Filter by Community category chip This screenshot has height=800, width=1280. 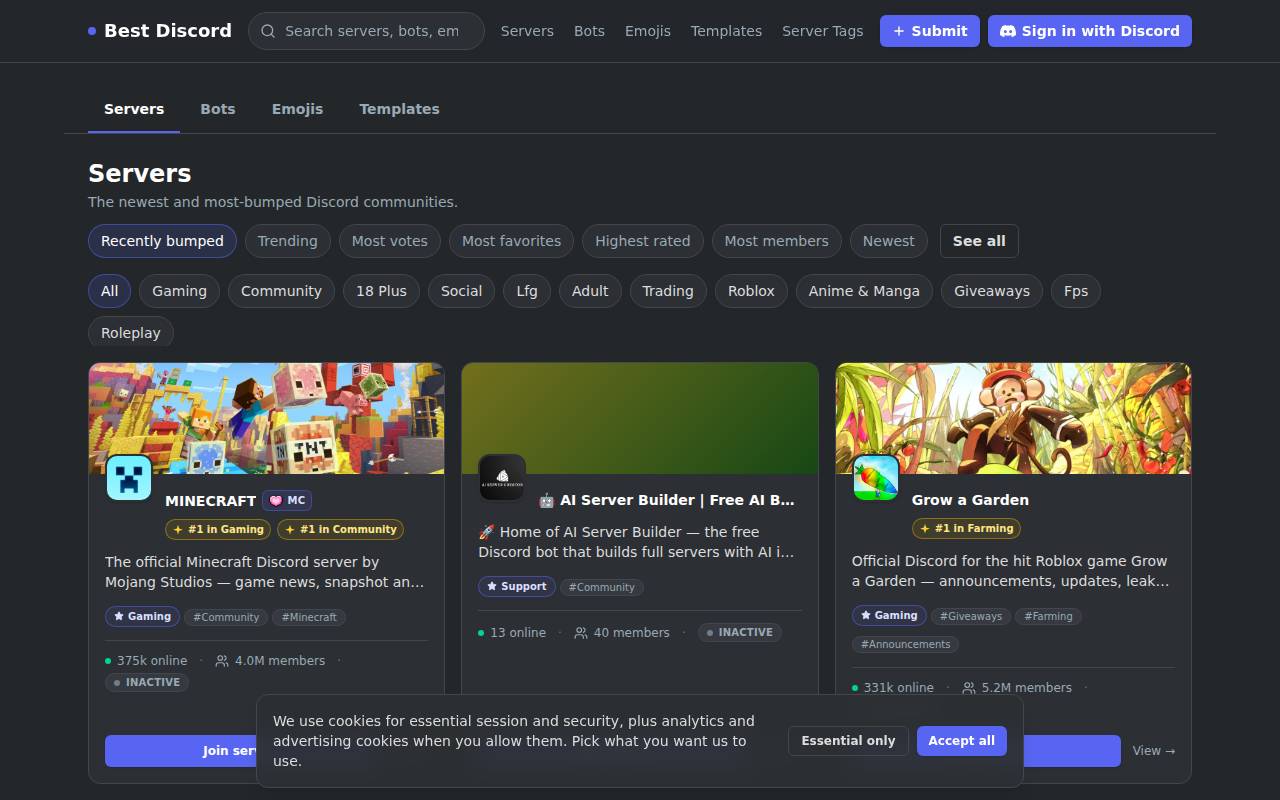pos(281,291)
